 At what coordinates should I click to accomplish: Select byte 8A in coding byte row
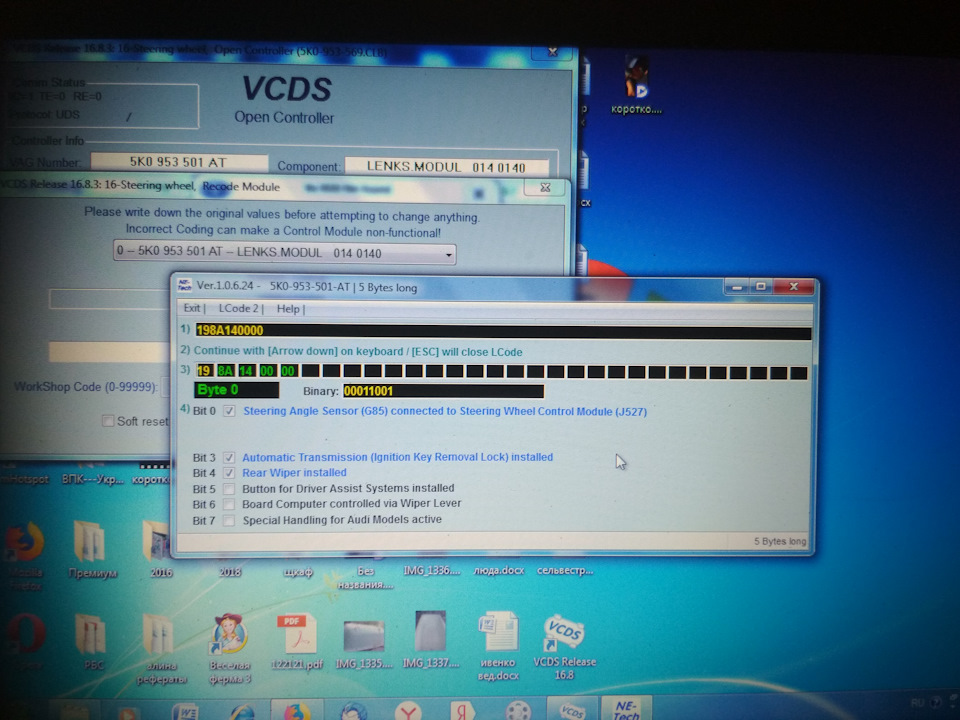[x=225, y=371]
